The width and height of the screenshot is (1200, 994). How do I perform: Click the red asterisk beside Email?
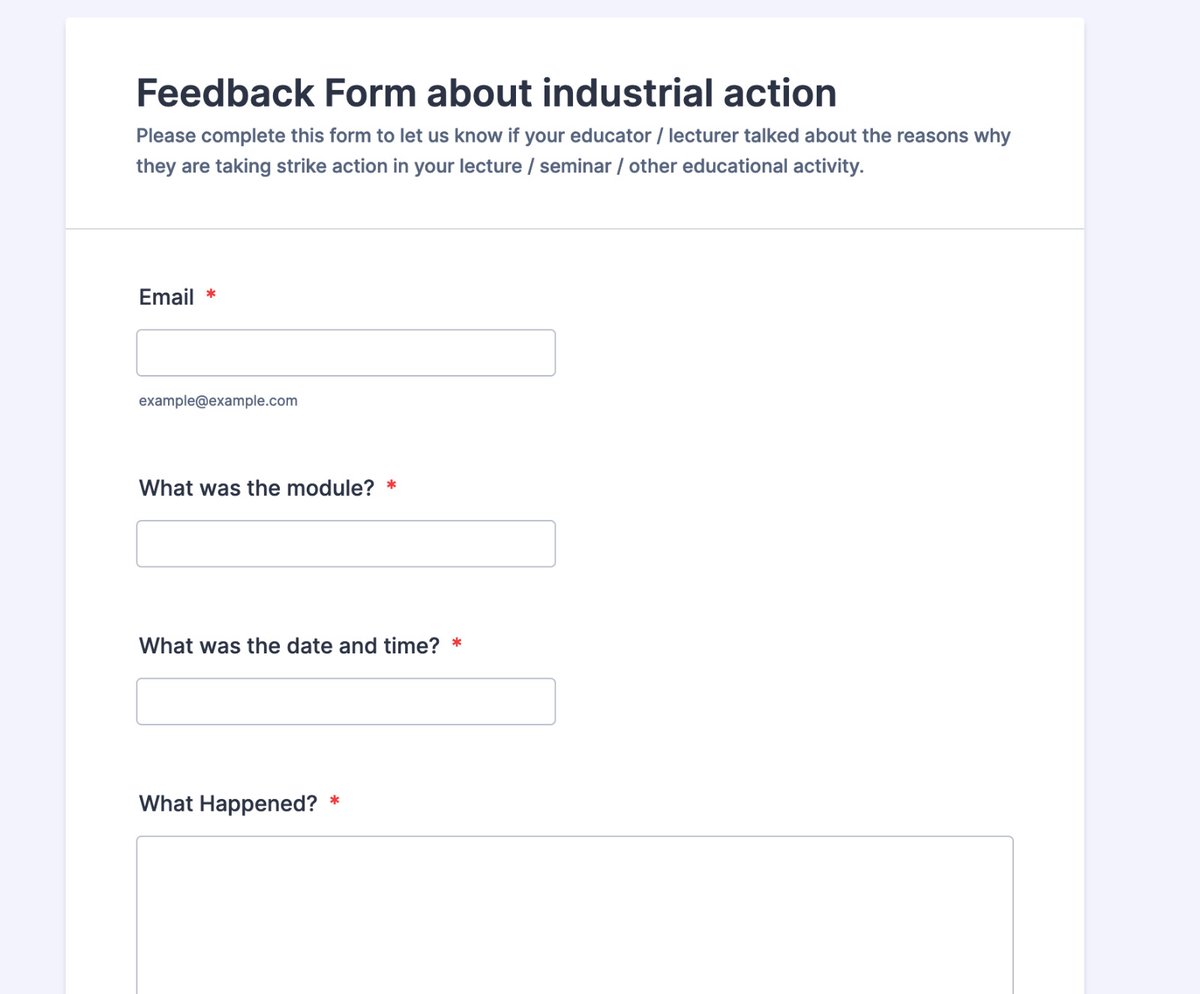[x=211, y=296]
